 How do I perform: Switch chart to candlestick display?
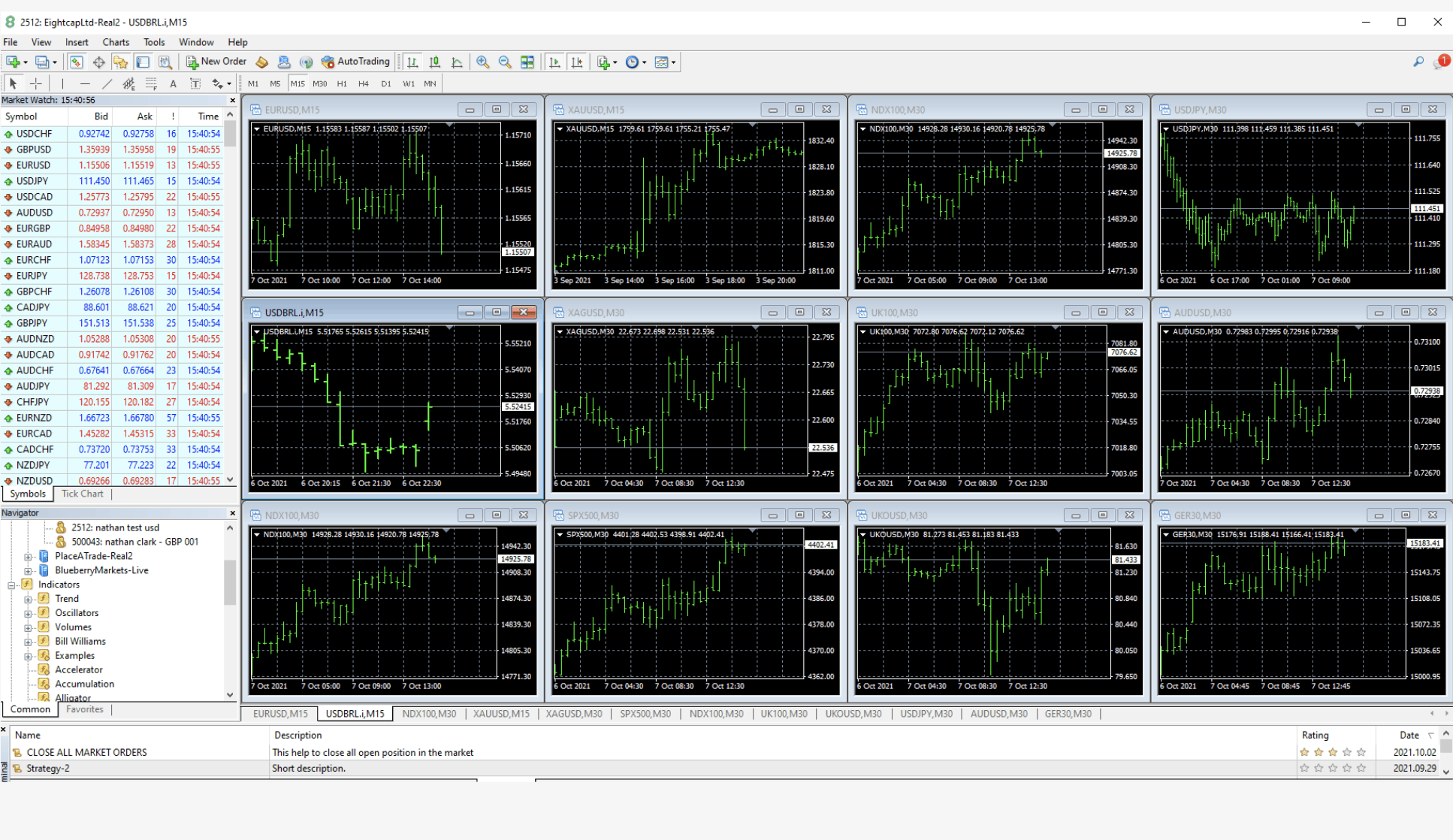pyautogui.click(x=434, y=62)
